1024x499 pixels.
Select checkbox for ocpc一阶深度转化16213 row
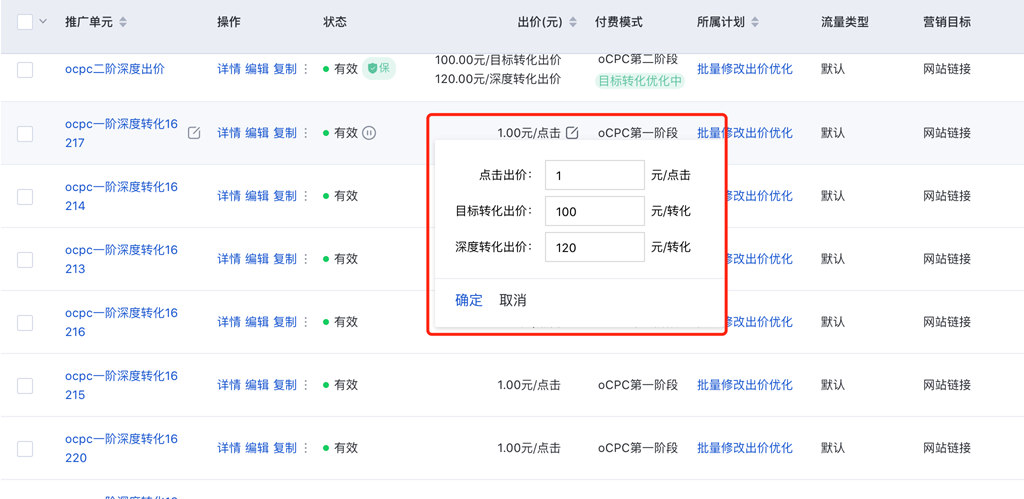pos(25,259)
